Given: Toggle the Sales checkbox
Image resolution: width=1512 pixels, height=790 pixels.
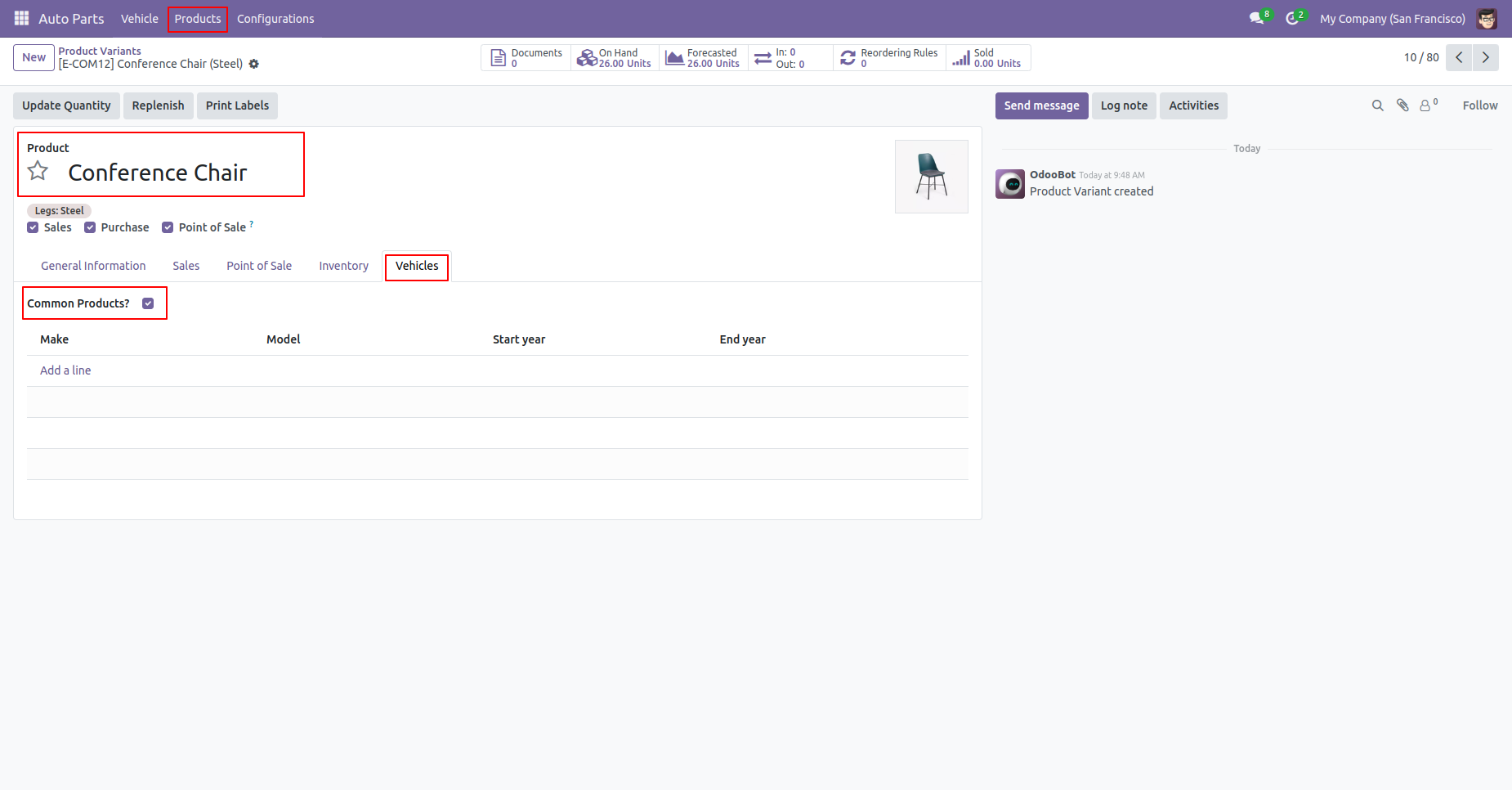Looking at the screenshot, I should (x=33, y=227).
